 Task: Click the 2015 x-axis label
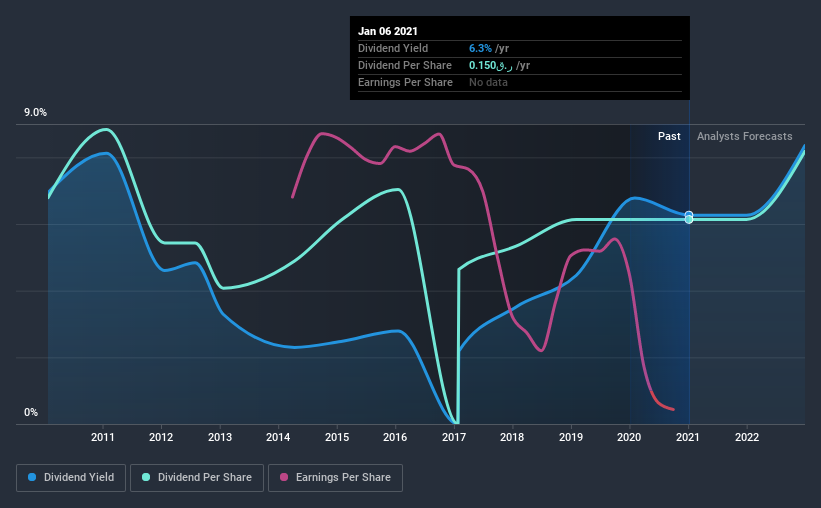coord(337,437)
